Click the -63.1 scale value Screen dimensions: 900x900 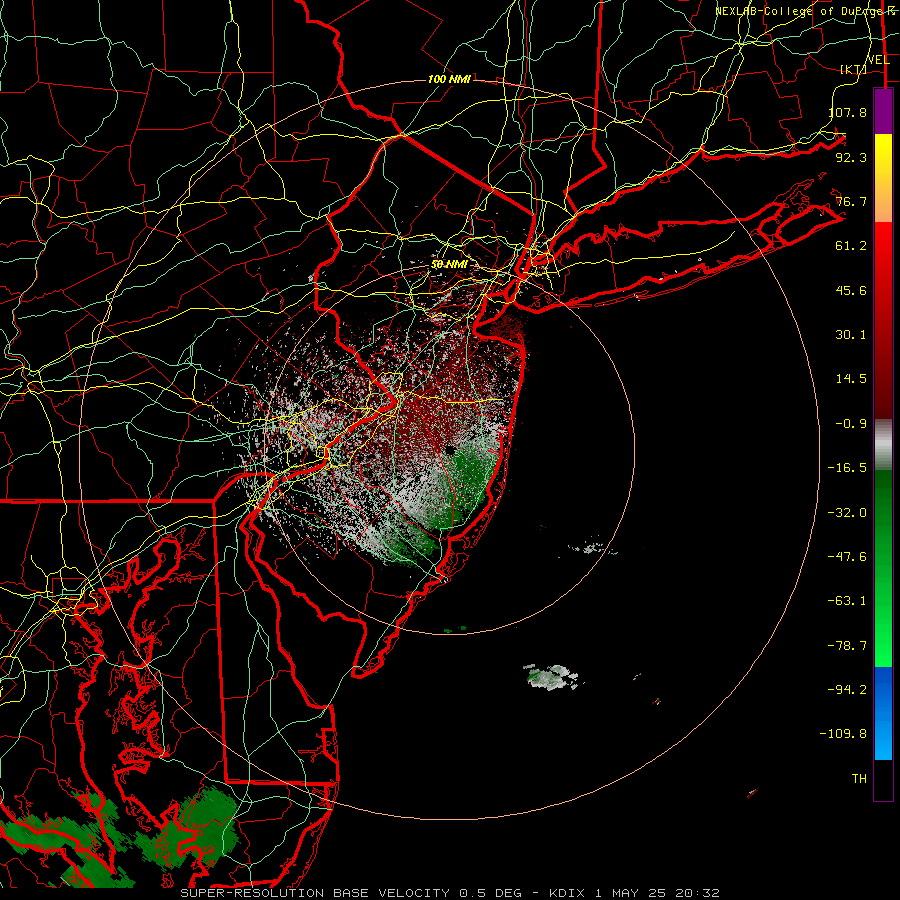(847, 600)
